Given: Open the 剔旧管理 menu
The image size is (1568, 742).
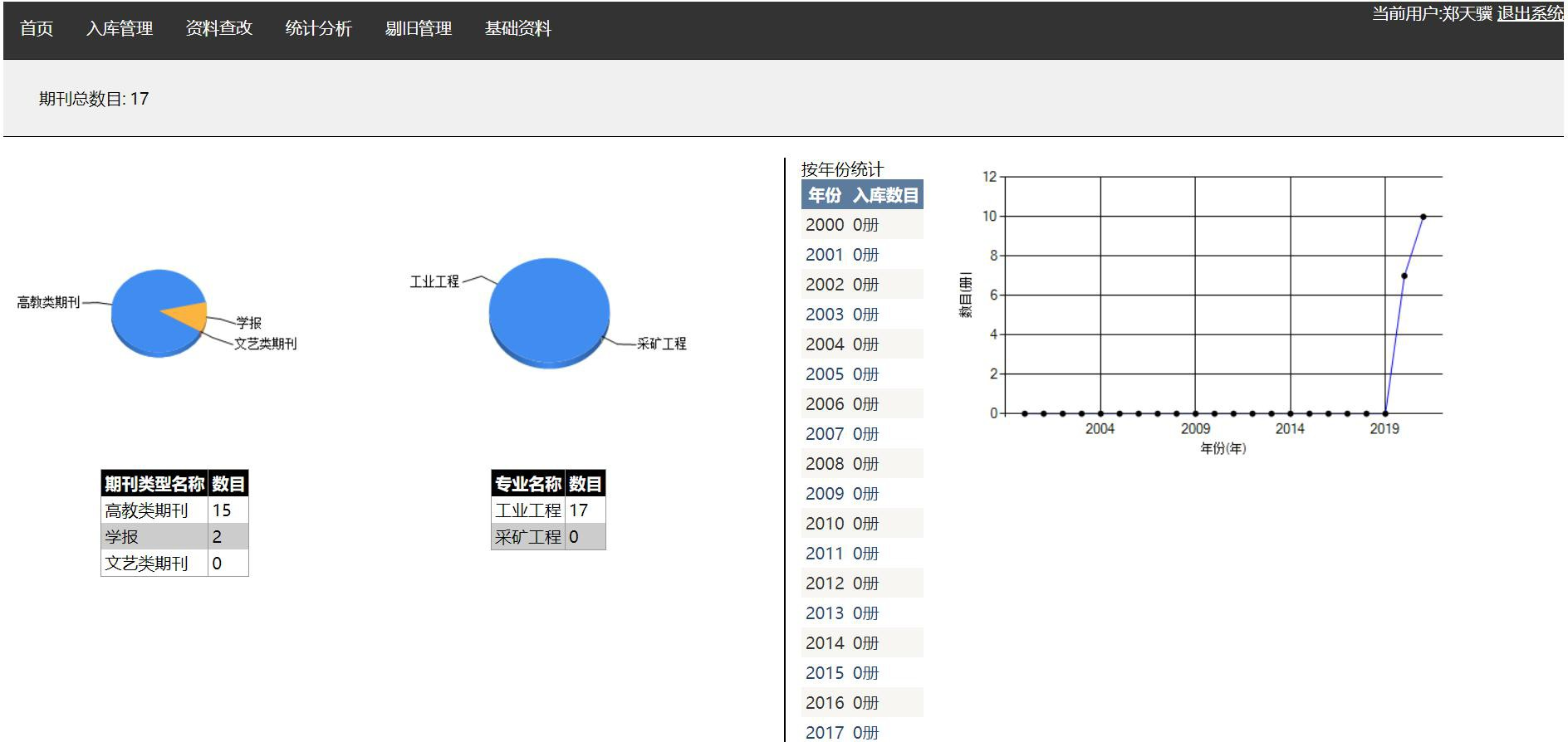Looking at the screenshot, I should click(419, 29).
